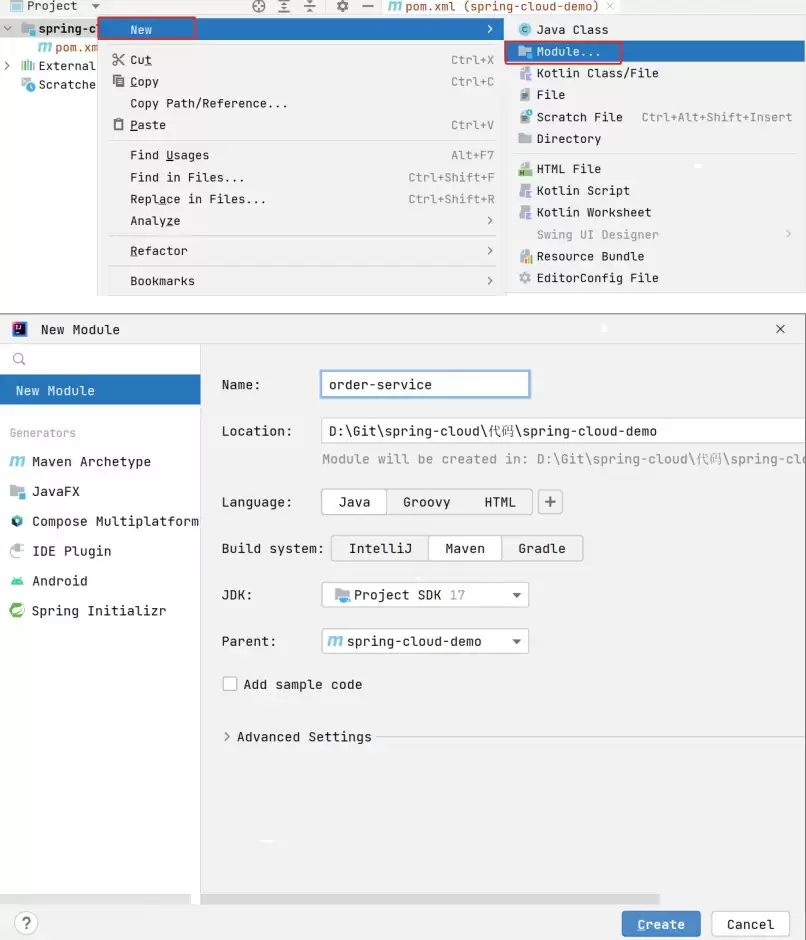
Task: Click the Cut scissors icon
Action: tap(118, 59)
